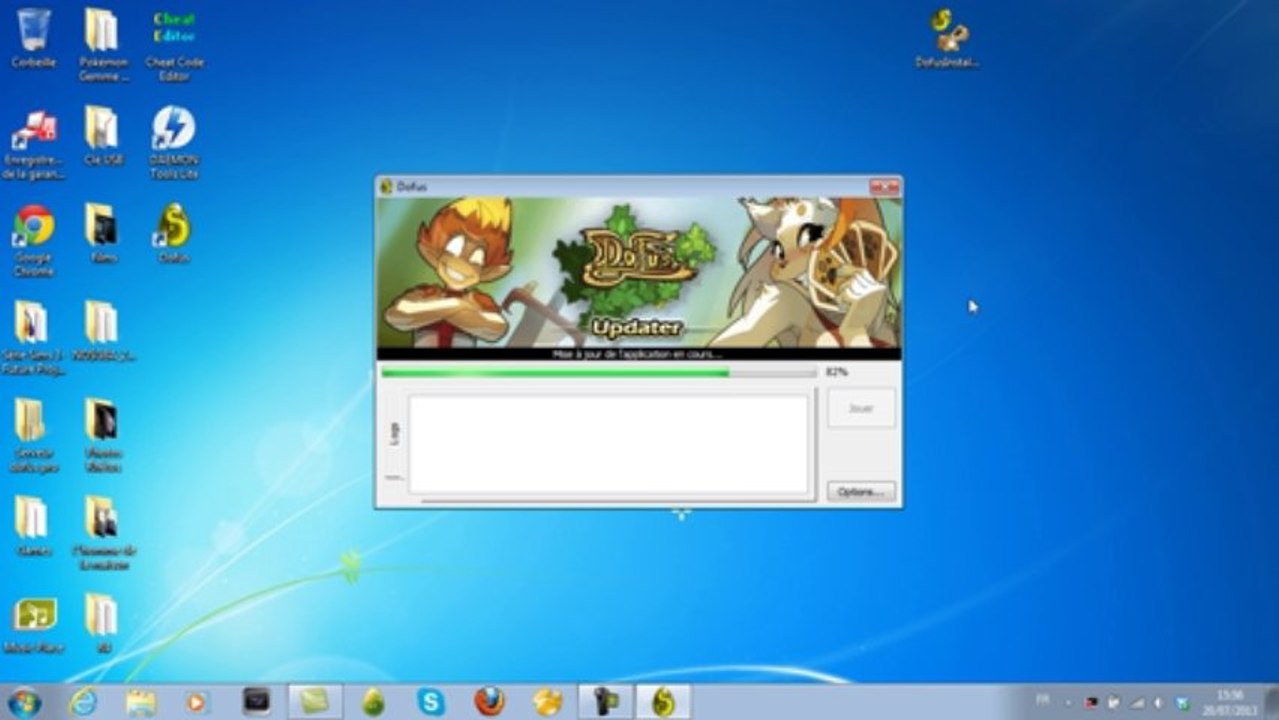This screenshot has height=720, width=1279.
Task: Open Cheat Code Editor desktop shortcut
Action: click(174, 45)
